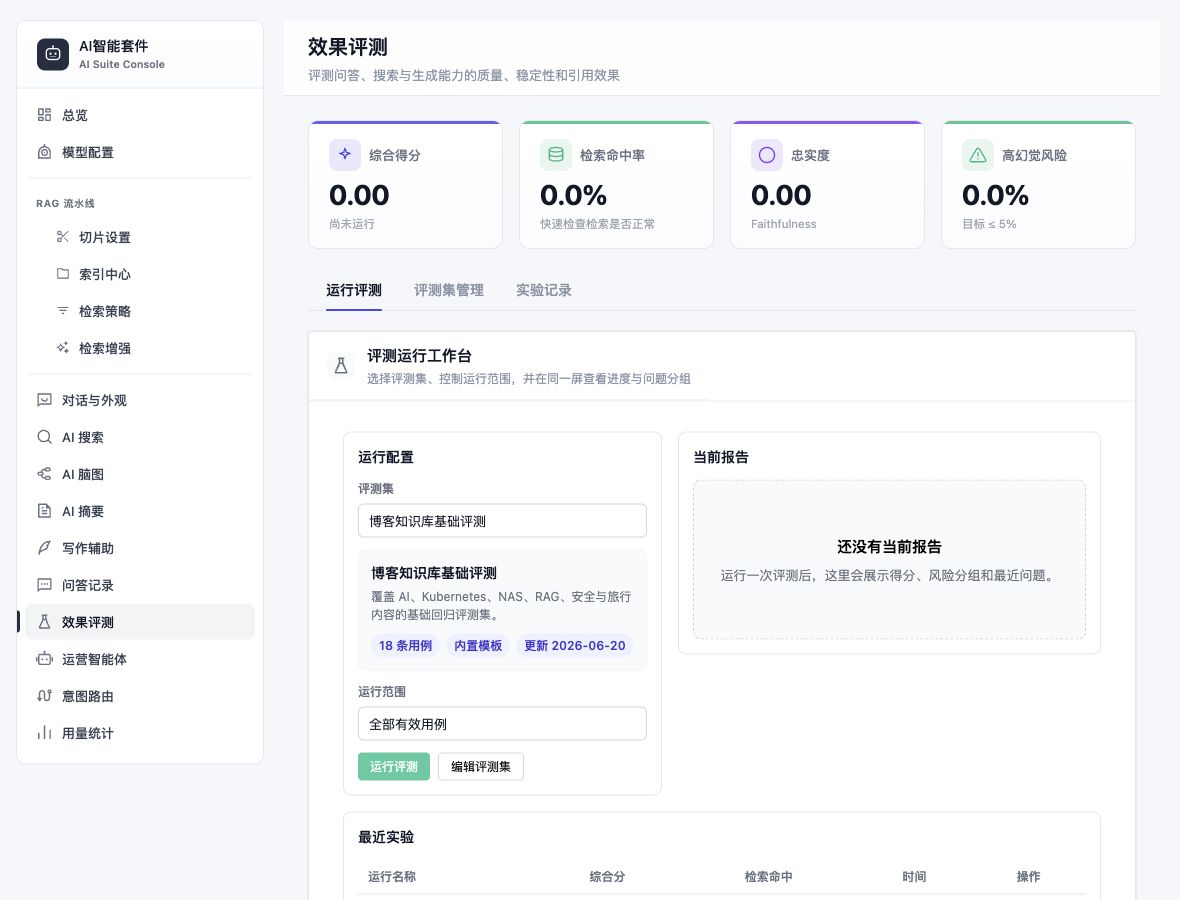Click the 18 条用例 tag
The width and height of the screenshot is (1180, 900).
point(405,646)
